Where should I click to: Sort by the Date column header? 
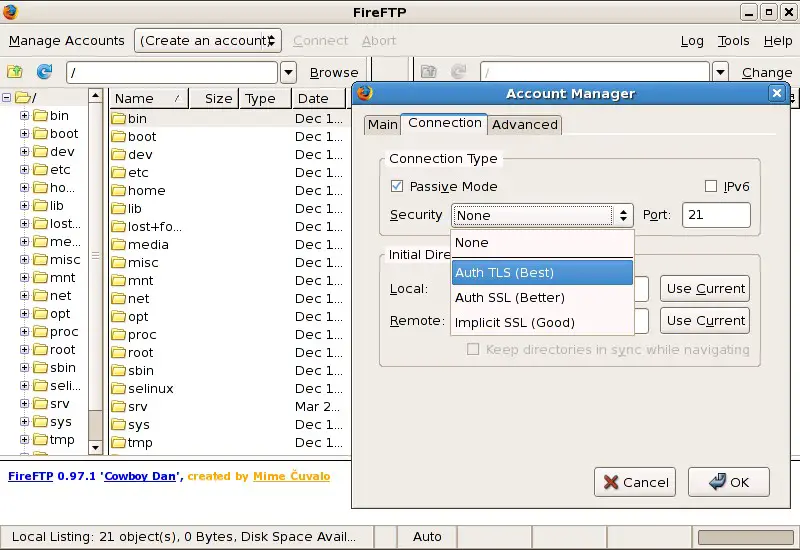321,98
